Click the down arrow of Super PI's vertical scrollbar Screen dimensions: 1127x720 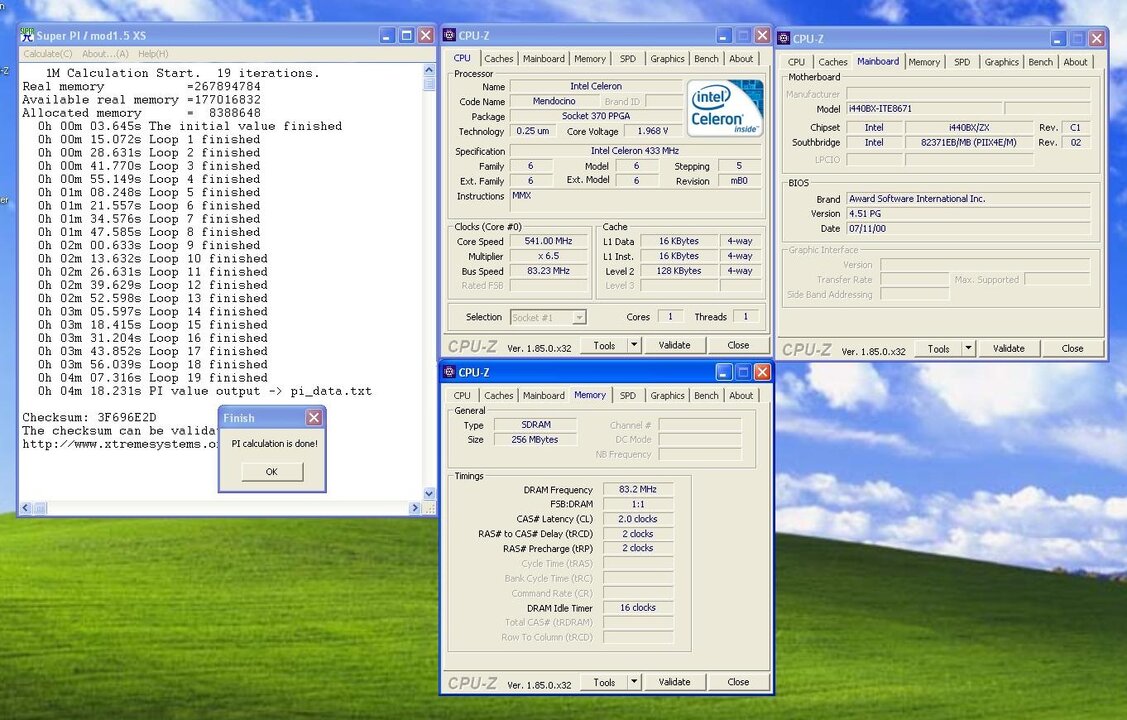point(429,494)
